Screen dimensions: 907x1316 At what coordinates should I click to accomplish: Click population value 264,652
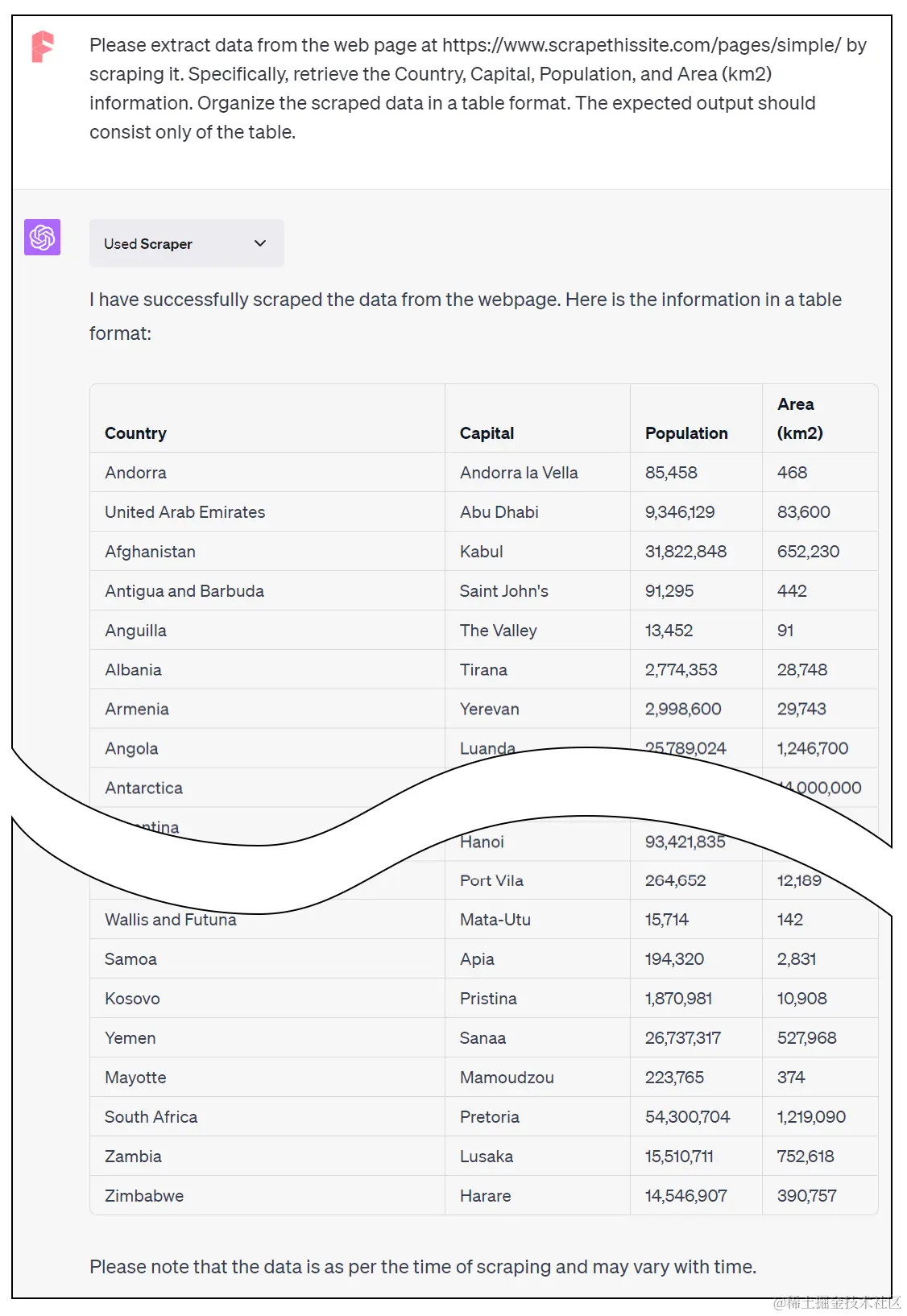[675, 881]
